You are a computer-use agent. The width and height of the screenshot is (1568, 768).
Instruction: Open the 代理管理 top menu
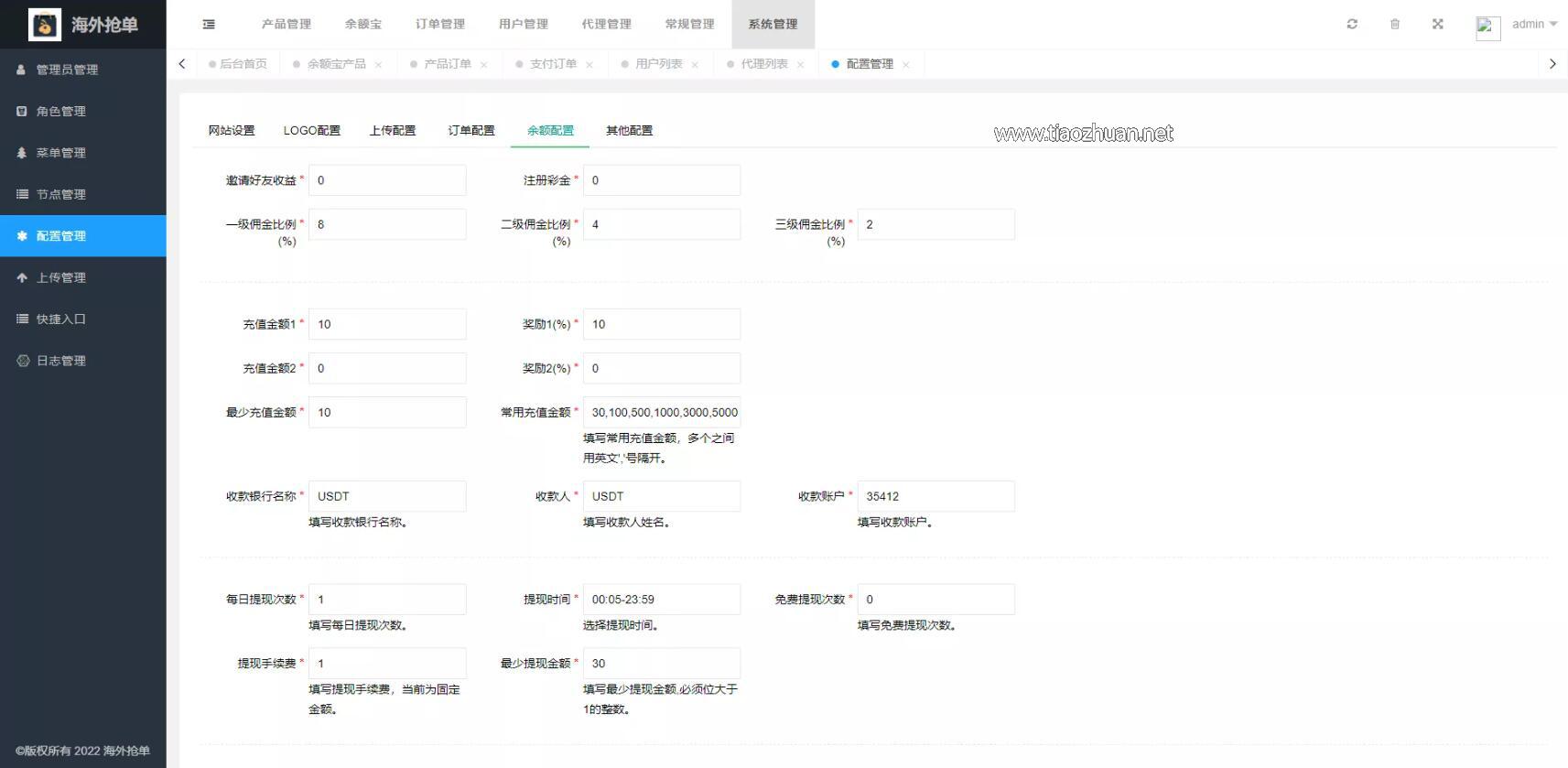click(607, 25)
